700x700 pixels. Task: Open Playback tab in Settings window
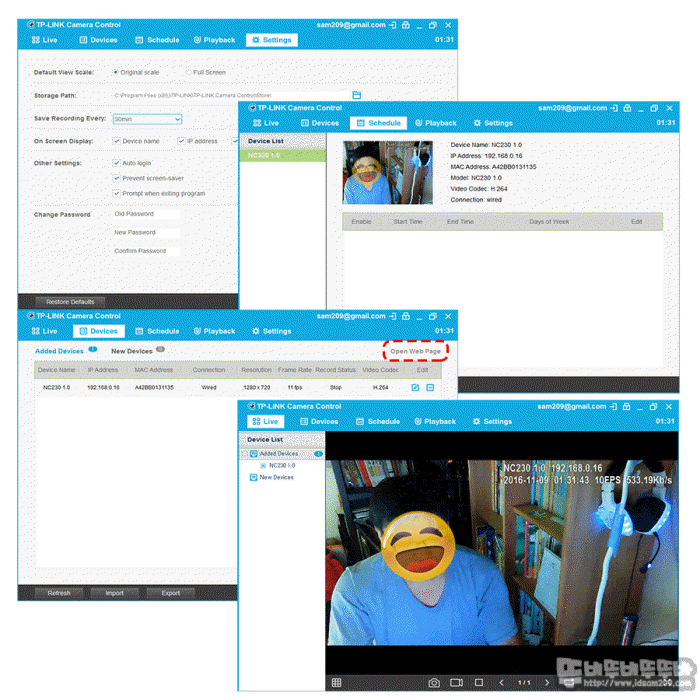coord(214,40)
